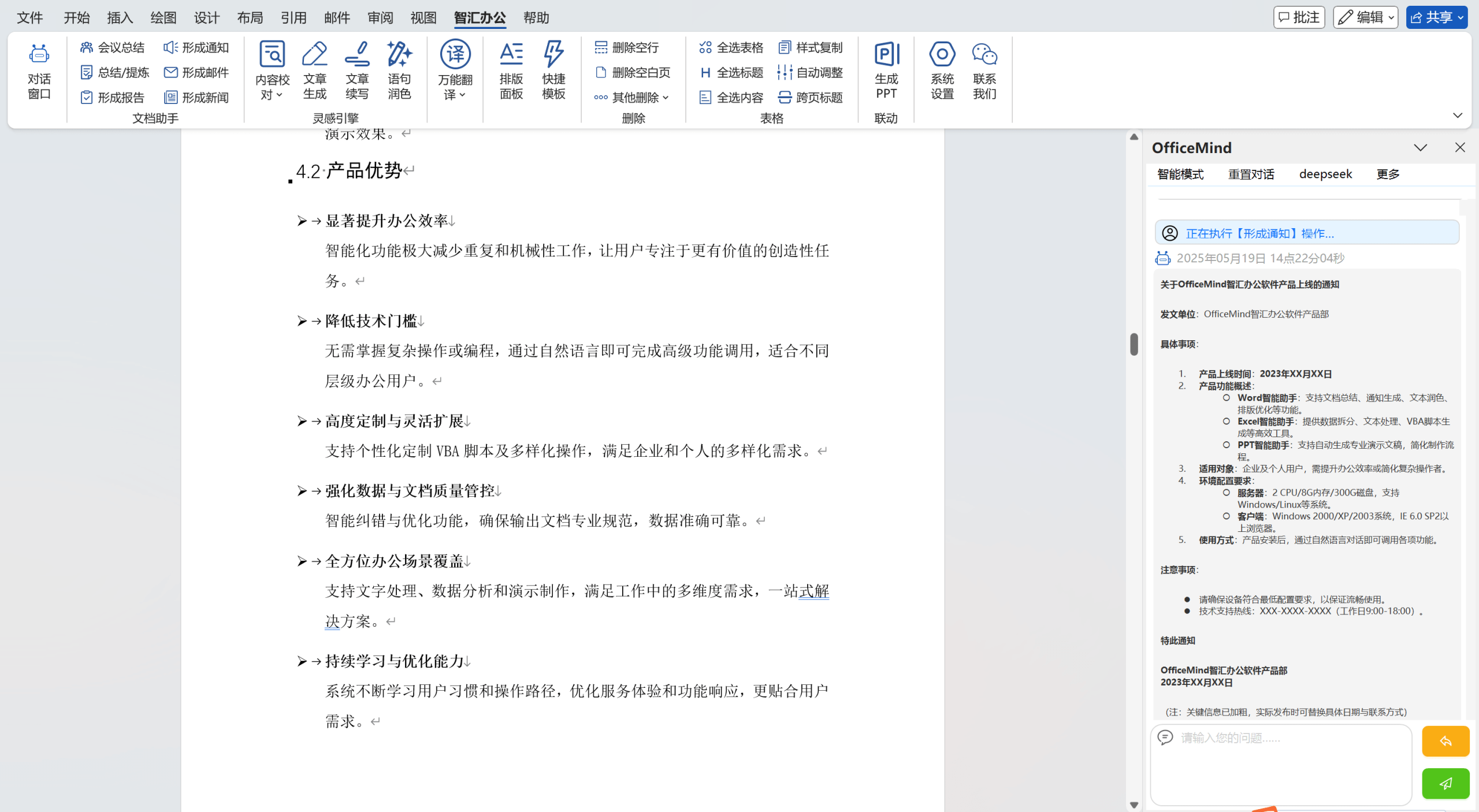Switch to the 插入 tab
The width and height of the screenshot is (1479, 812).
pos(120,18)
